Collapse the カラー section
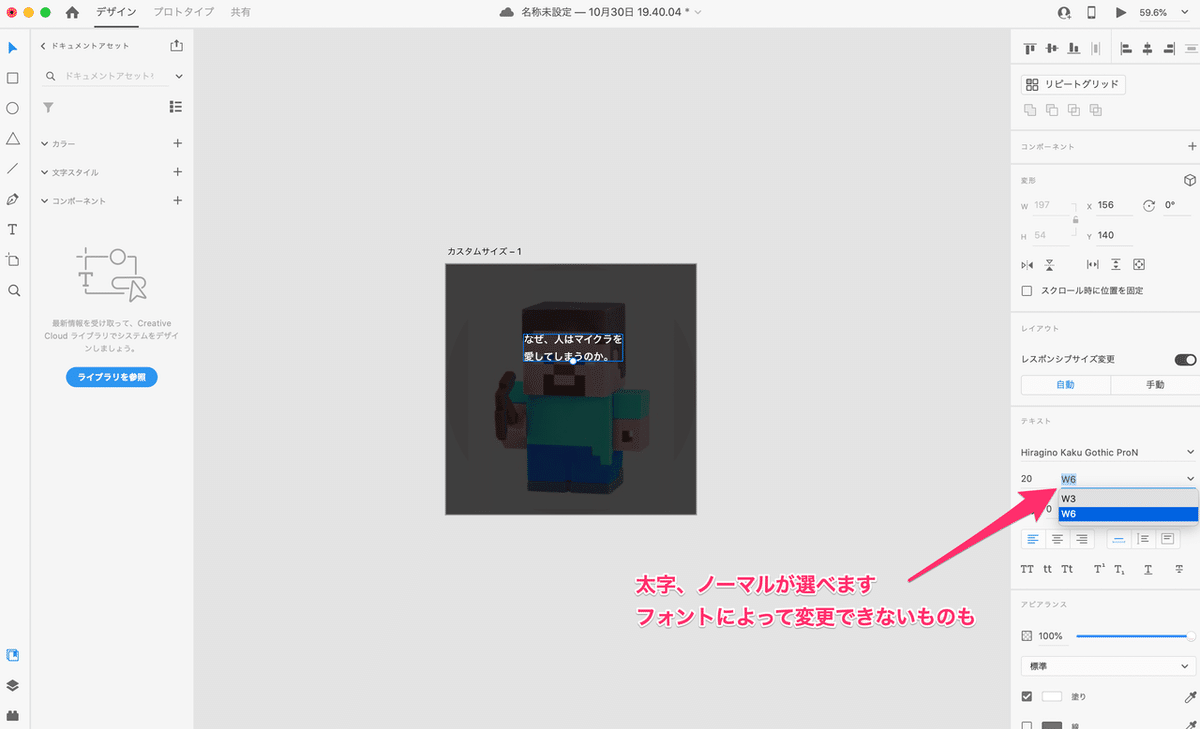 (x=42, y=143)
